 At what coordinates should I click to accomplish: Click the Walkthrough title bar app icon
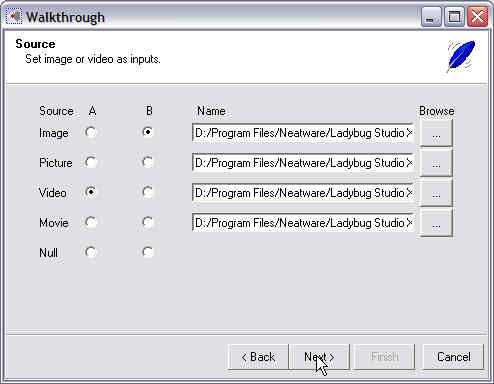14,16
